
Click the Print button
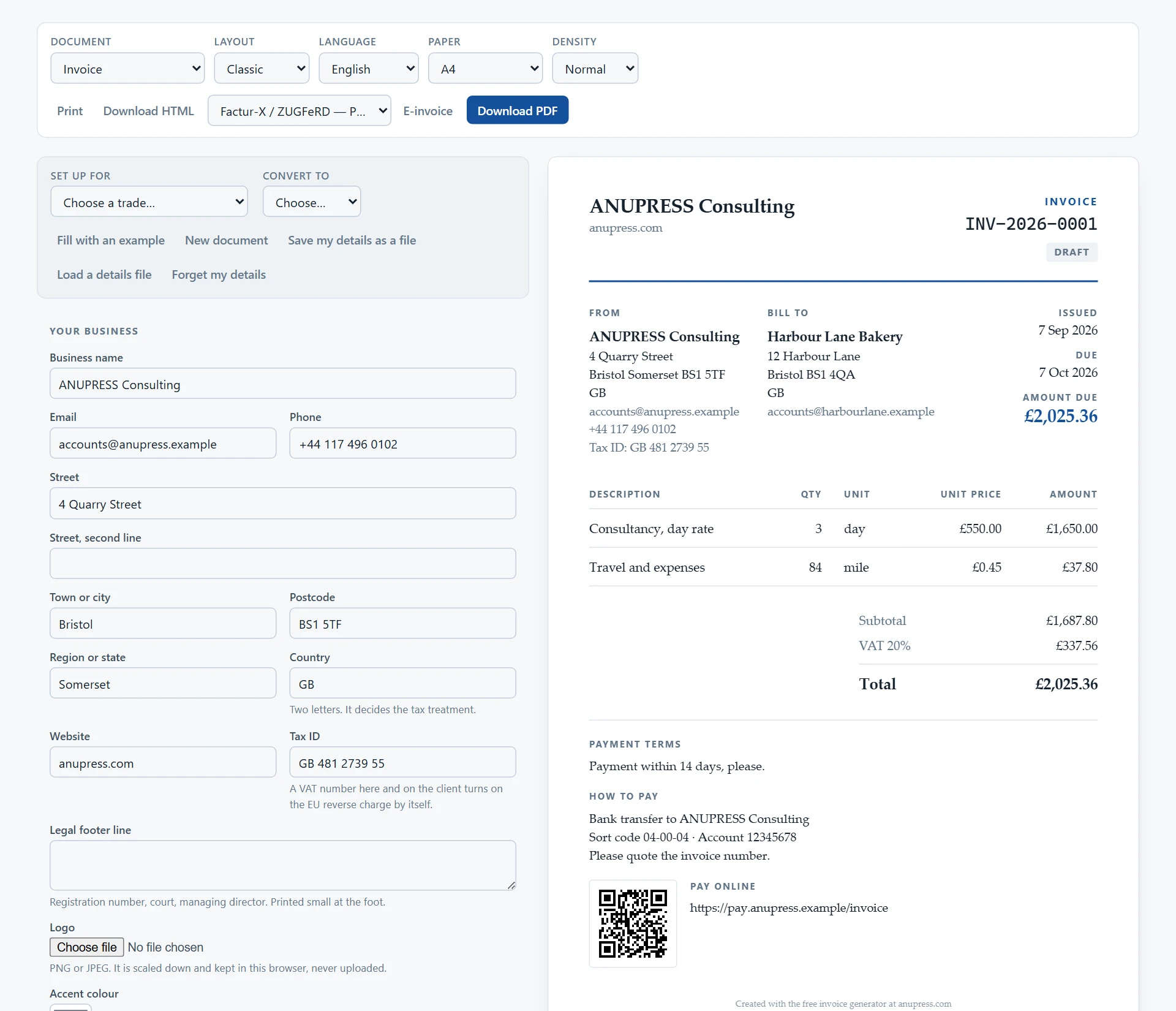[70, 111]
